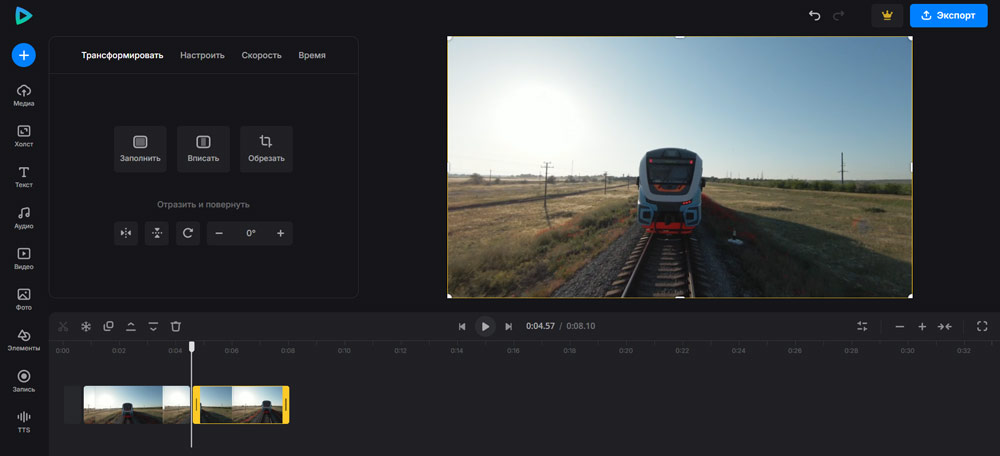This screenshot has height=456, width=1000.
Task: Flip the video vertically
Action: point(157,233)
